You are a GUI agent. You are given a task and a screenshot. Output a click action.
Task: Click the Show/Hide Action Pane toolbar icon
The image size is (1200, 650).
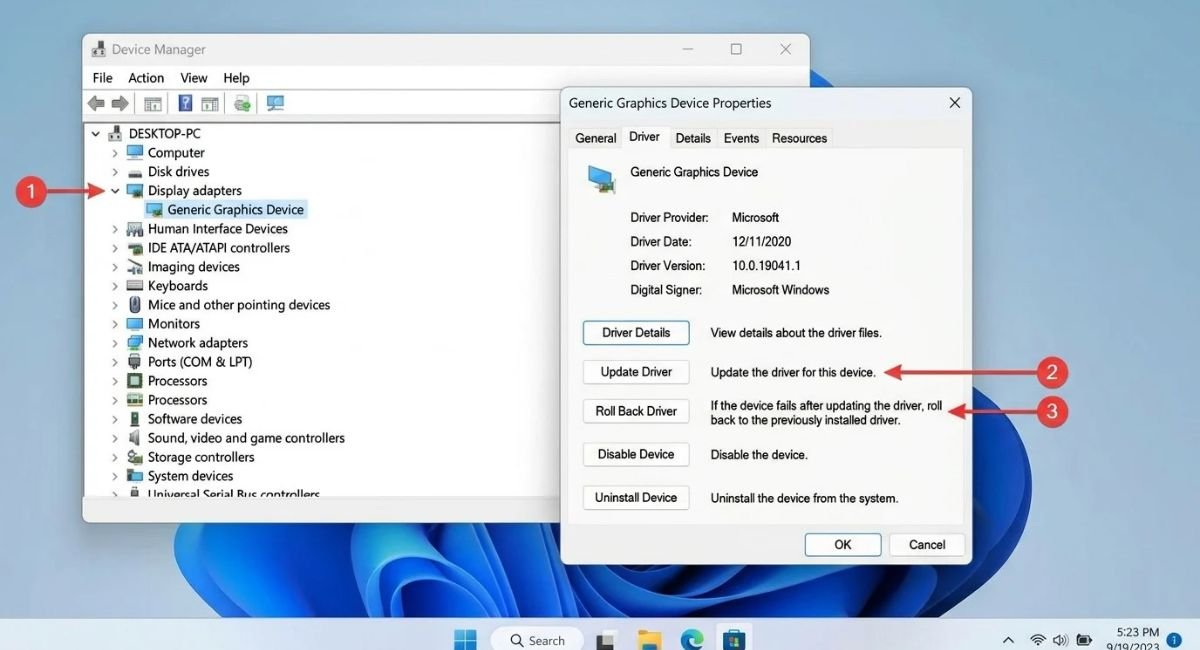[x=210, y=103]
